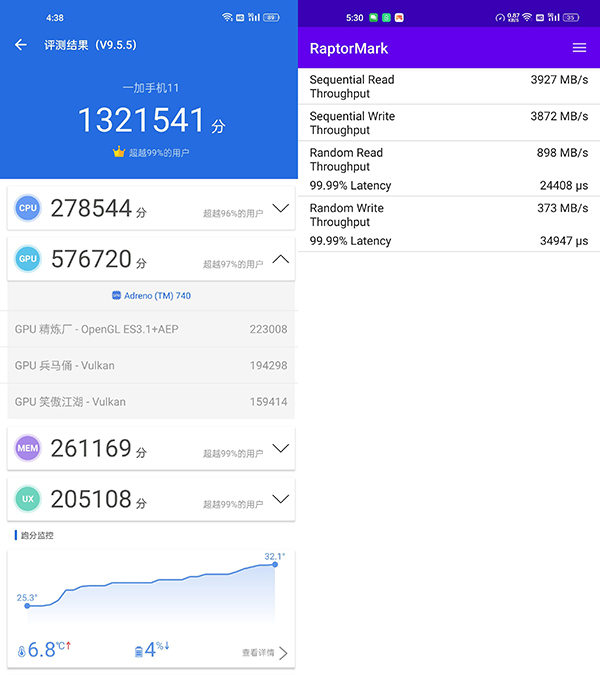Select the Random Write Throughput row
600x675 pixels.
[x=448, y=215]
